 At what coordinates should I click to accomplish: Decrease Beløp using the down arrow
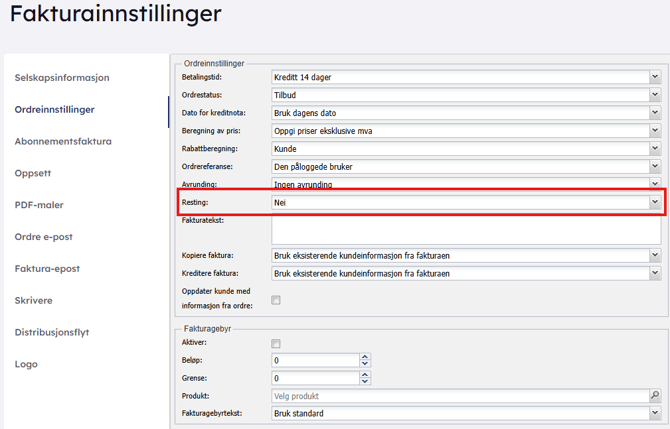[365, 364]
